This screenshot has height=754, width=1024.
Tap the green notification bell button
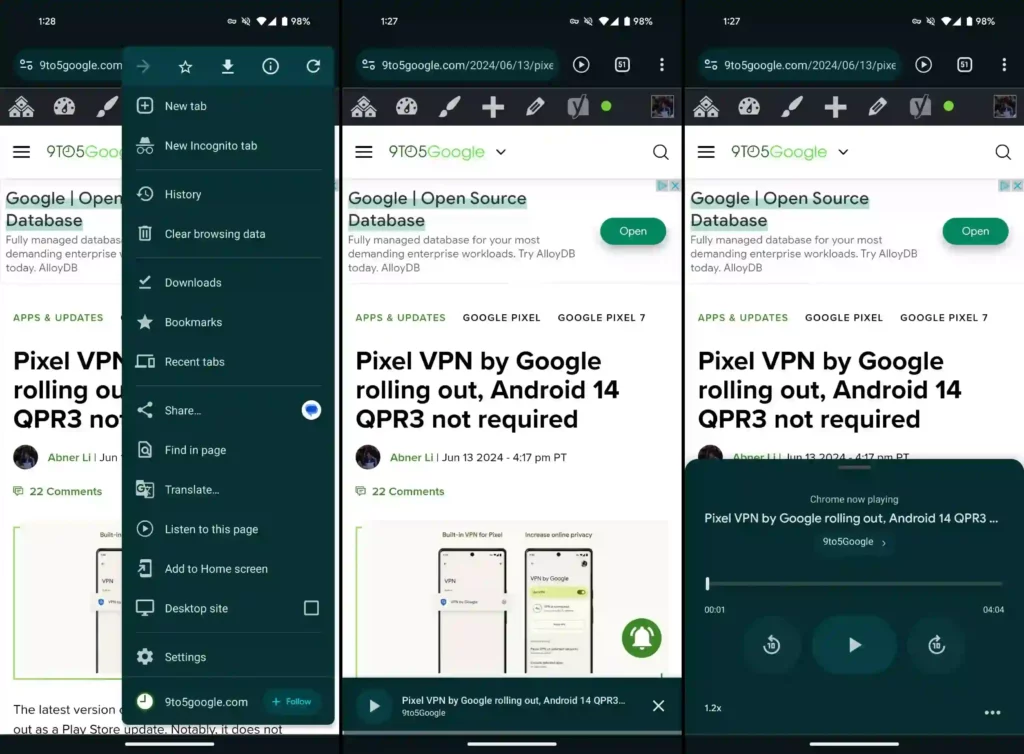641,638
